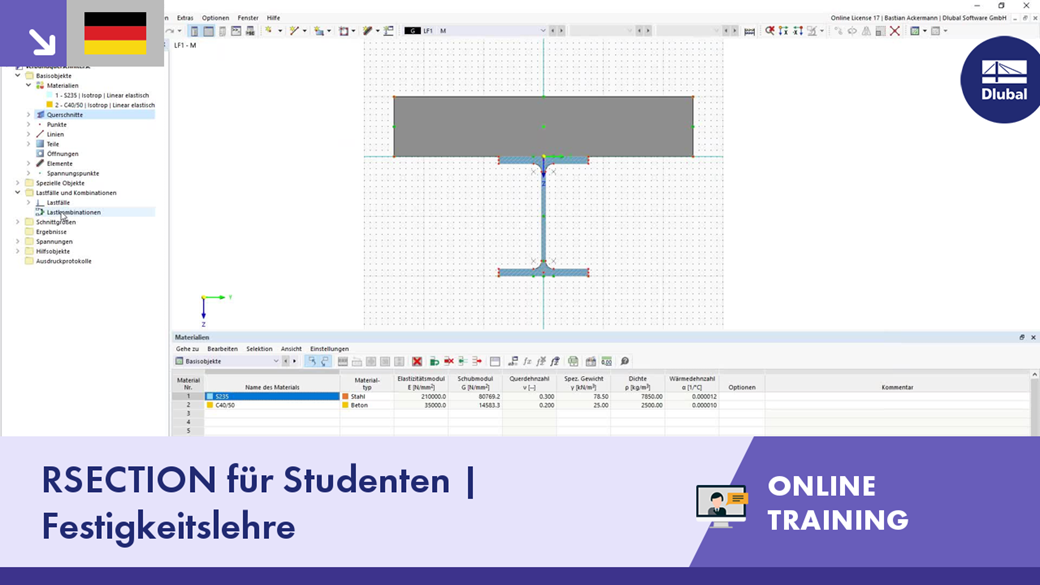Click next load case arrow next to LF1
The height and width of the screenshot is (585, 1040).
click(x=561, y=31)
